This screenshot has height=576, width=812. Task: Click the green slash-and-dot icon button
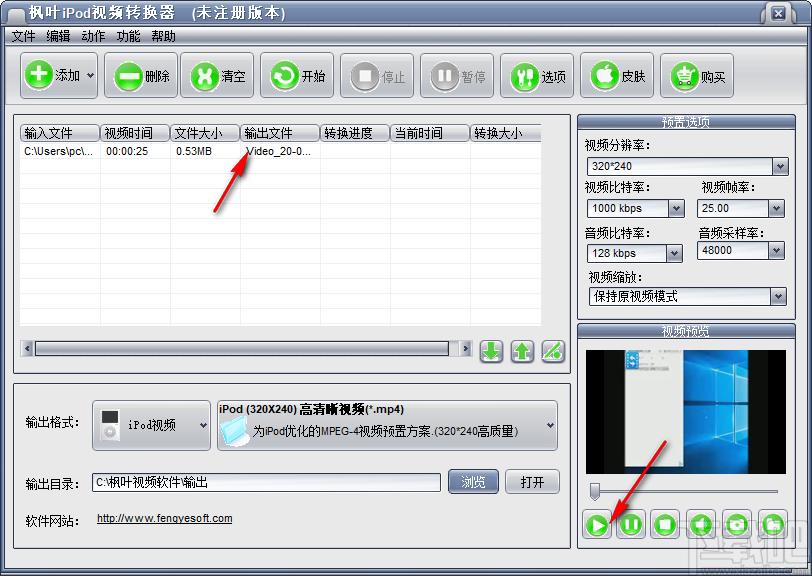click(553, 351)
